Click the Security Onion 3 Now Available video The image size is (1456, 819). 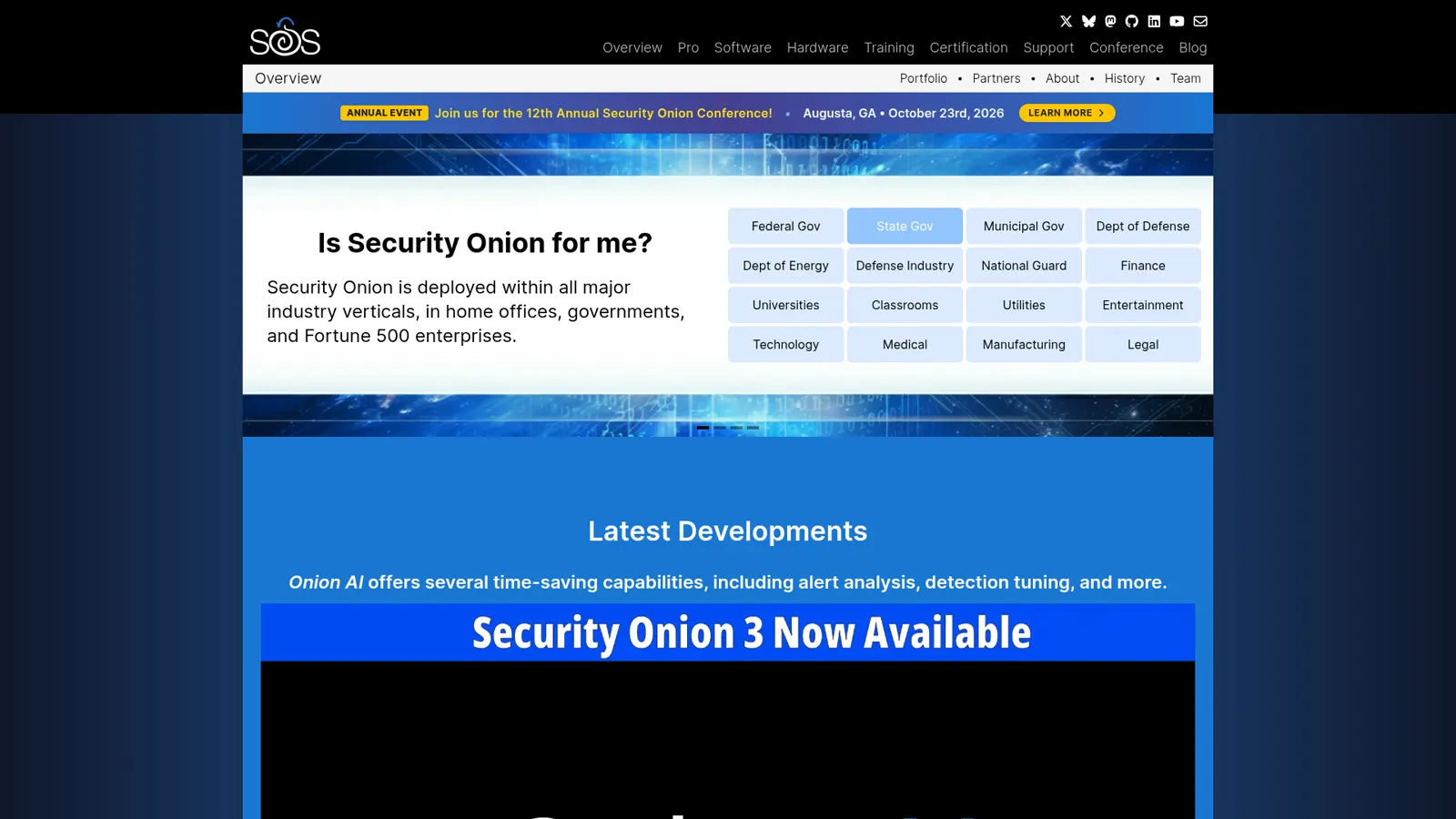(x=728, y=712)
